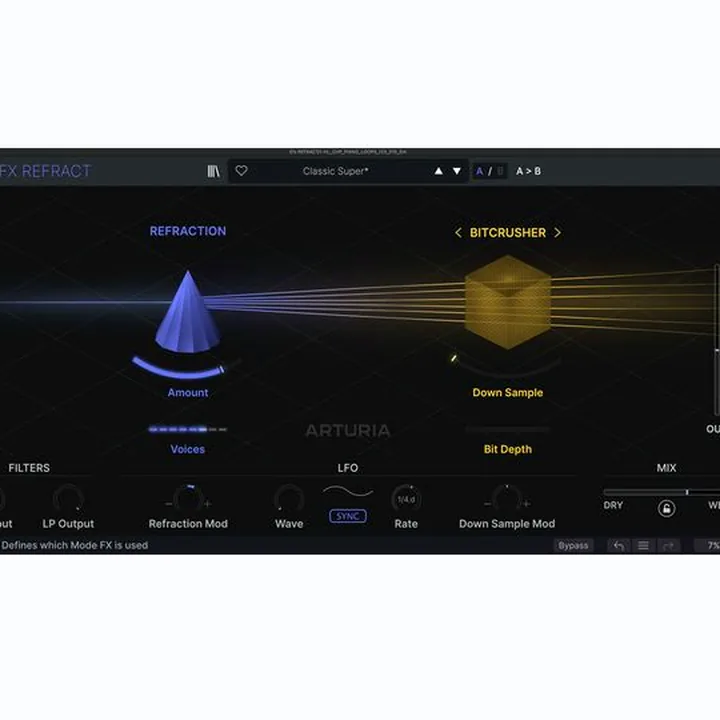Load next preset with down arrow
The height and width of the screenshot is (720, 720).
(456, 171)
